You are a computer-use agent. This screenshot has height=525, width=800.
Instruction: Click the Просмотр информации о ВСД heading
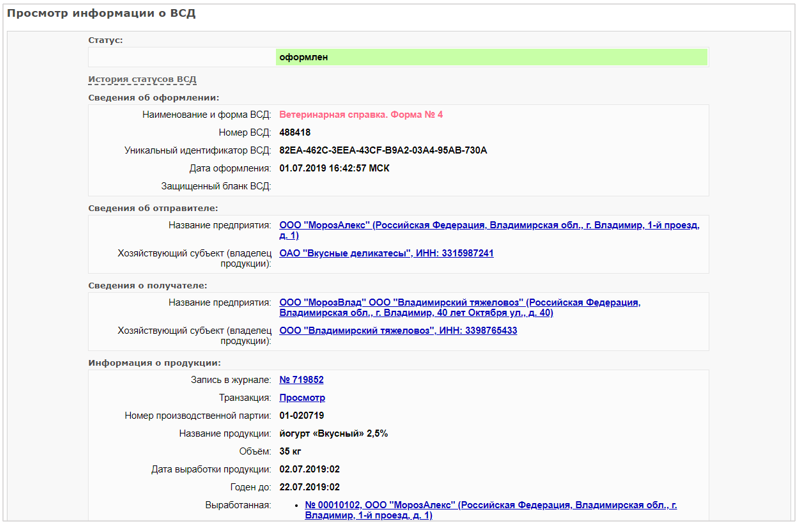(x=102, y=13)
